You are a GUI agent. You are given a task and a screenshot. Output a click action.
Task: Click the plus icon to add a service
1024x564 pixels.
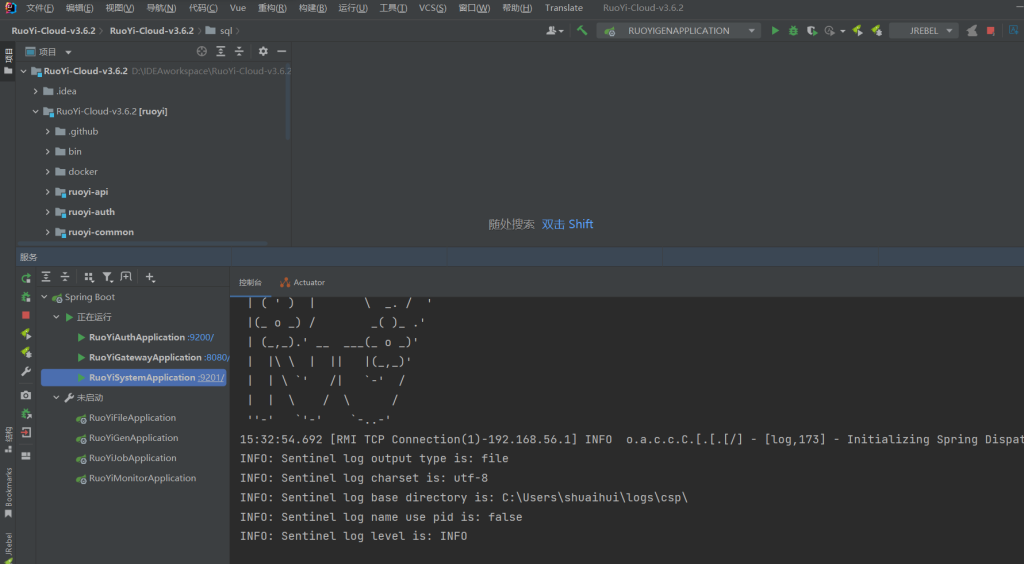[x=150, y=277]
